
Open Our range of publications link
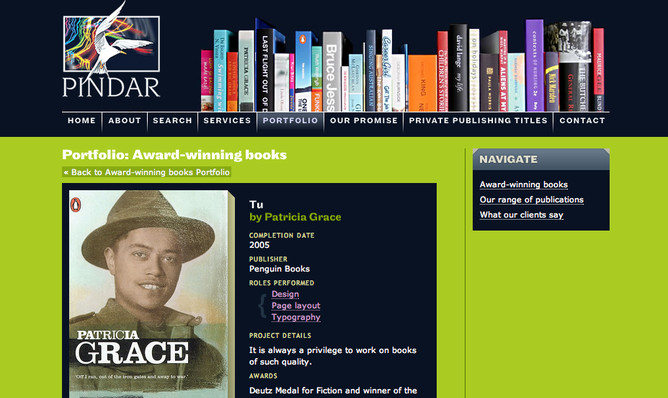531,200
